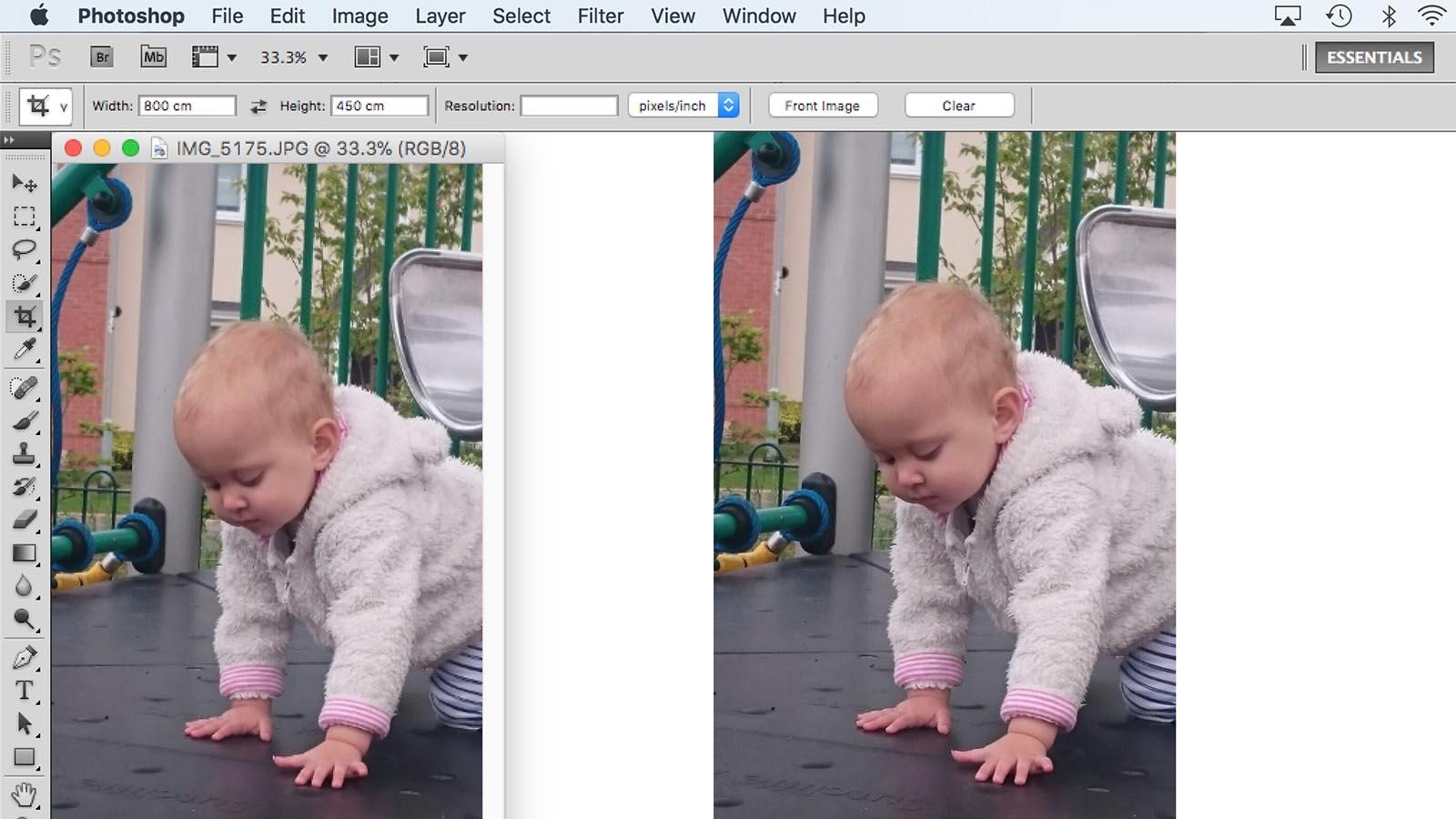Select the Rectangle shape tool
The height and width of the screenshot is (819, 1456).
25,757
